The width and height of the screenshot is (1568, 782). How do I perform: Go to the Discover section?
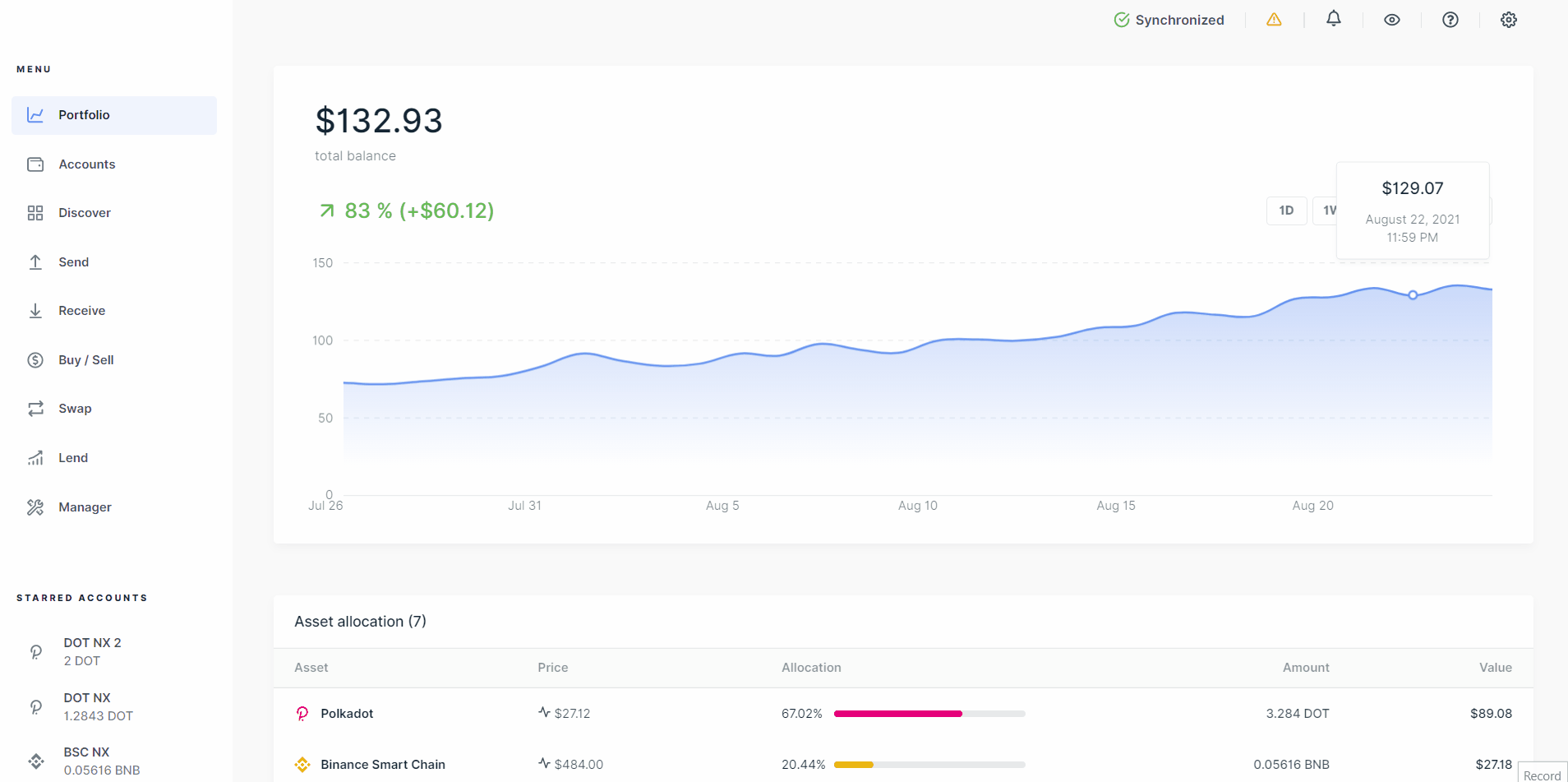click(x=114, y=213)
